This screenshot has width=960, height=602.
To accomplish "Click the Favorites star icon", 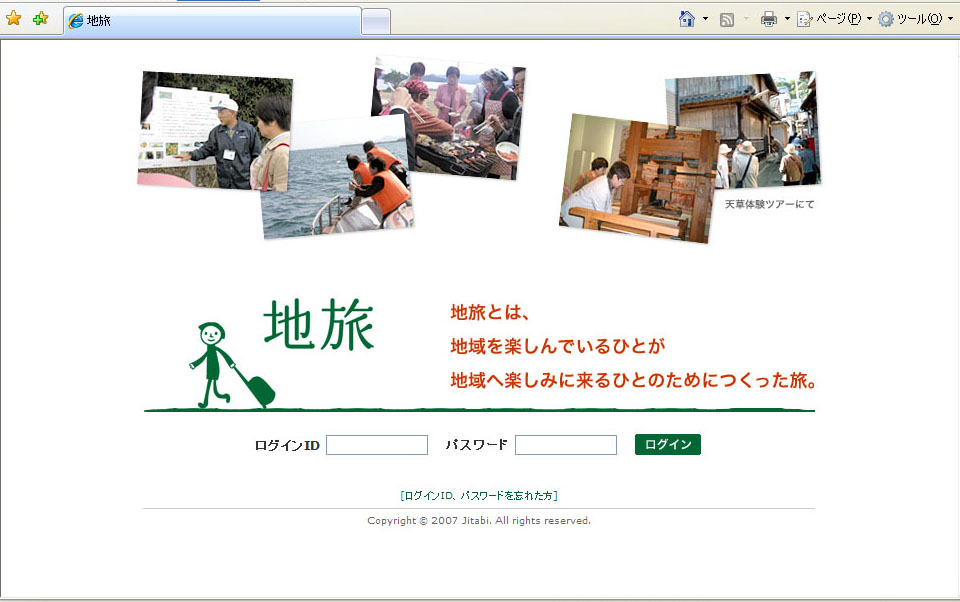I will (x=13, y=18).
